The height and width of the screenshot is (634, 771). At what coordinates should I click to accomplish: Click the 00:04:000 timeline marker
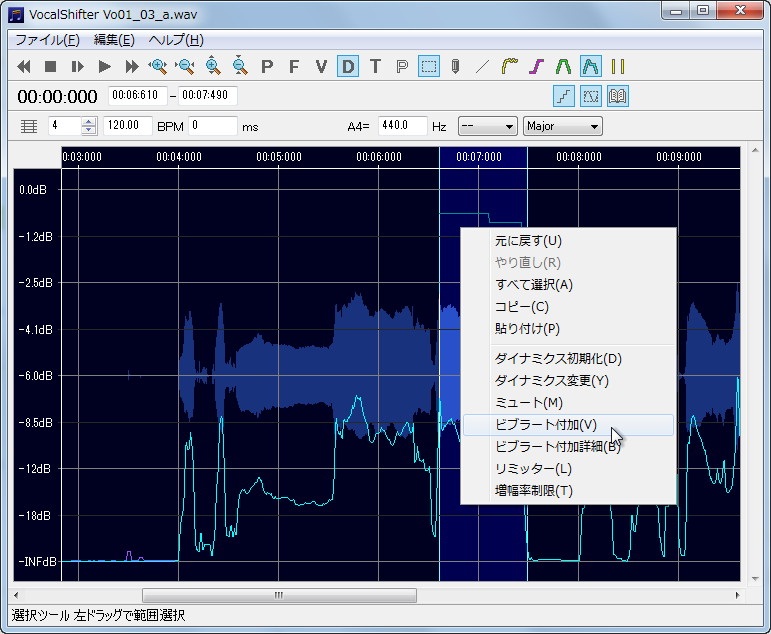(x=179, y=157)
